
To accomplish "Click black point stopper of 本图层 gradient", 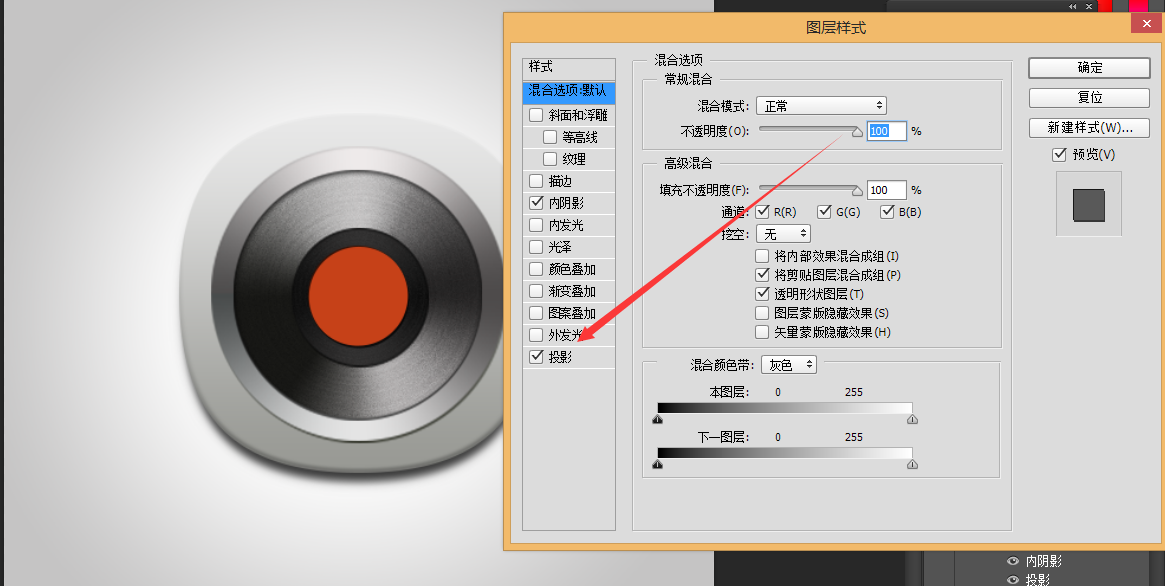I will [x=657, y=420].
